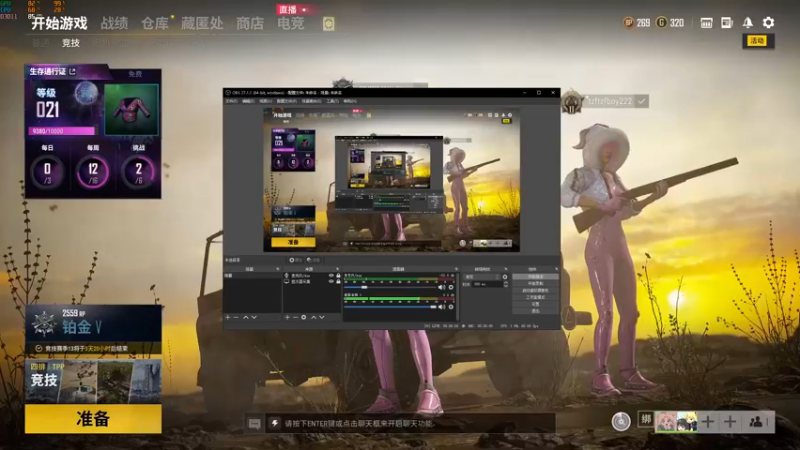Click 开始推流 button in OBS controls

(536, 277)
